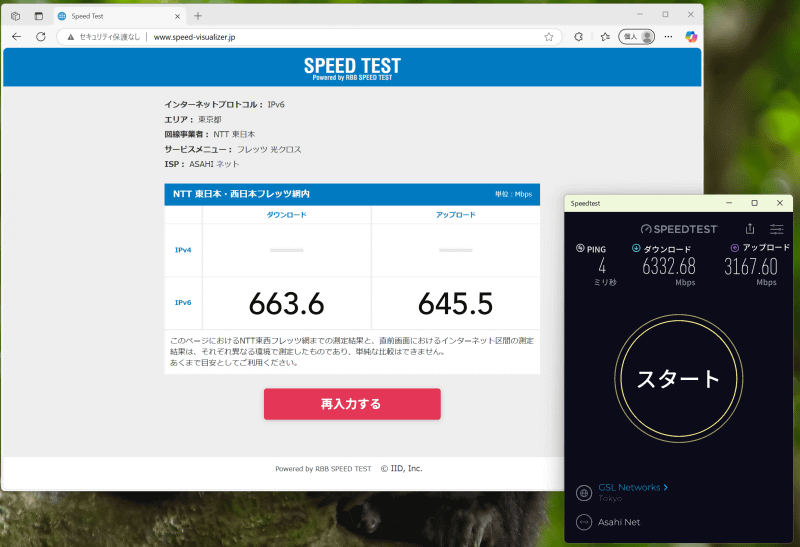Click Powered by RBB SPEED TEST footer

coord(323,468)
